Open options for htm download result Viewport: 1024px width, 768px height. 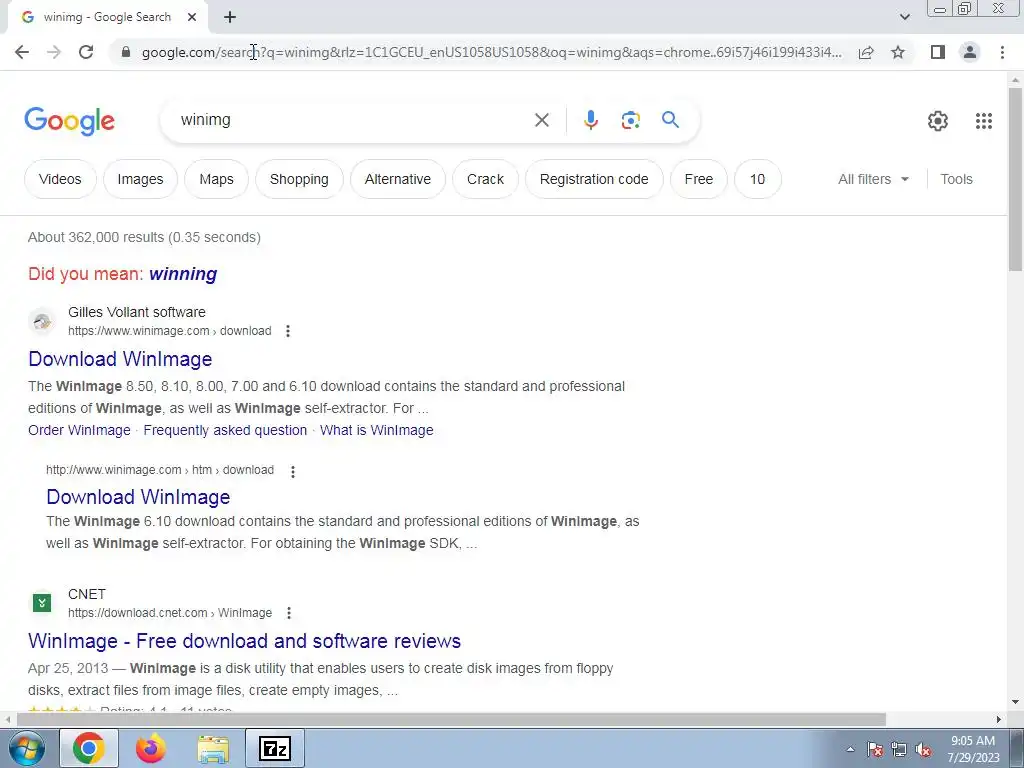tap(293, 472)
